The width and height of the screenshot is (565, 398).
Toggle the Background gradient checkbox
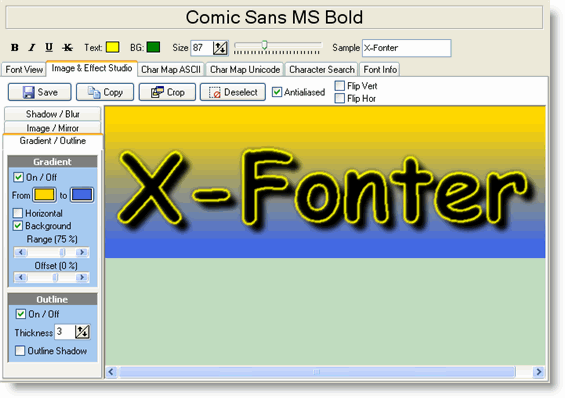[x=18, y=226]
